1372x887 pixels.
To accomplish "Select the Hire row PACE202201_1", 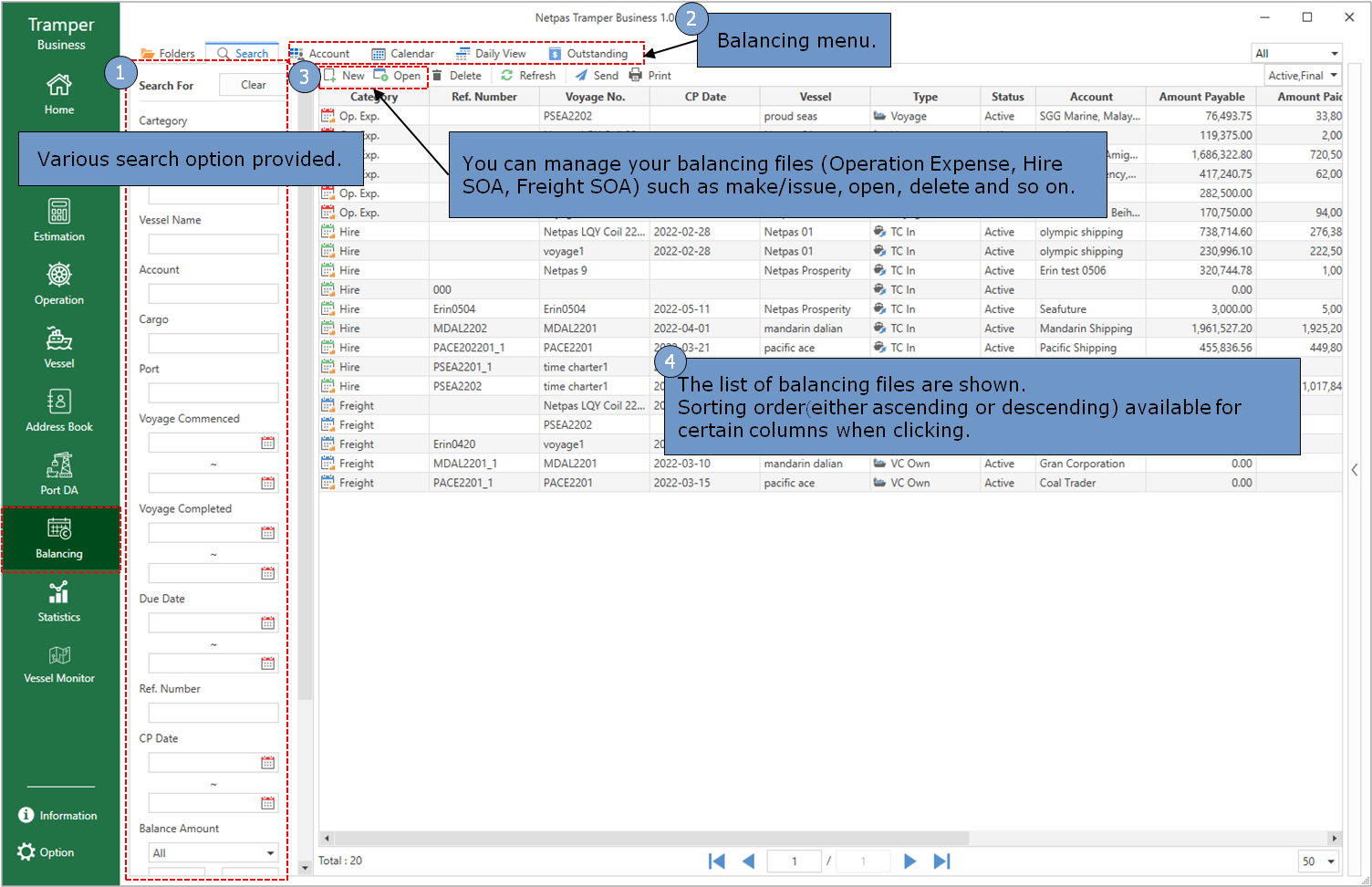I will 830,348.
